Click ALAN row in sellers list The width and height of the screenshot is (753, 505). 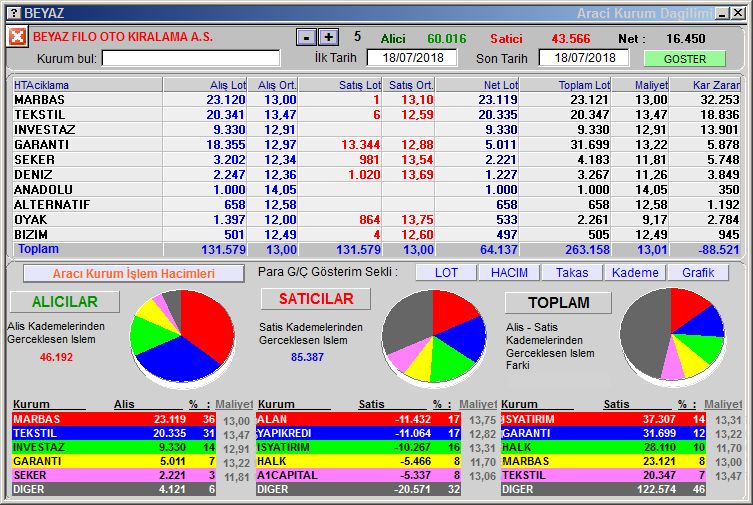358,419
